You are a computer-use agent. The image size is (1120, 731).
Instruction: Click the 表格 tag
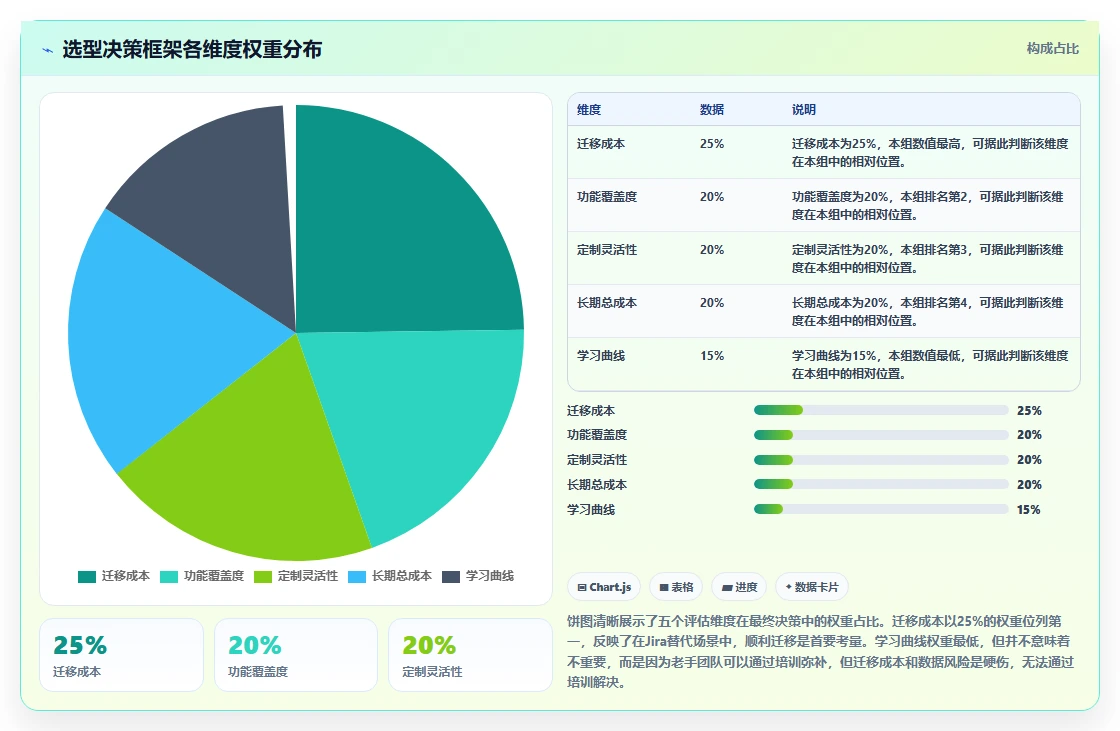coord(676,587)
